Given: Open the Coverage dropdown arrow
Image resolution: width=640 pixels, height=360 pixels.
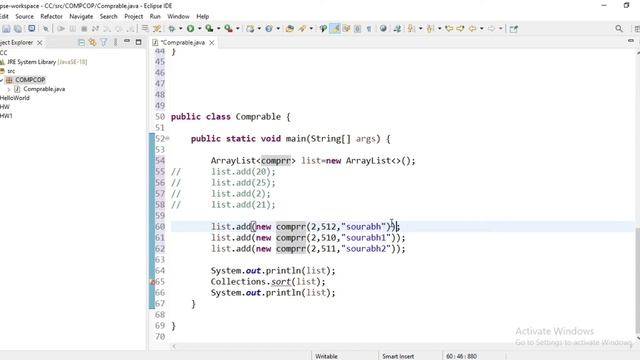Looking at the screenshot, I should point(218,29).
